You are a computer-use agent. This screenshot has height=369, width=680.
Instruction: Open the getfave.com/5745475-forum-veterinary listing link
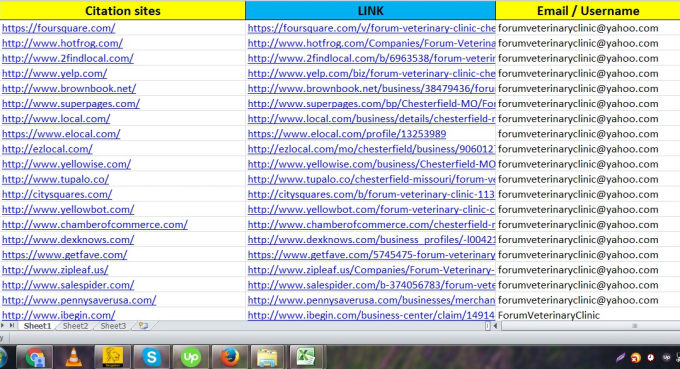[x=371, y=255]
